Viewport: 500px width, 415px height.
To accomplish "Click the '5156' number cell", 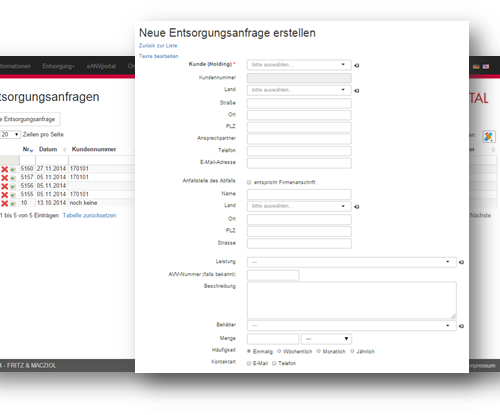I will [x=27, y=186].
